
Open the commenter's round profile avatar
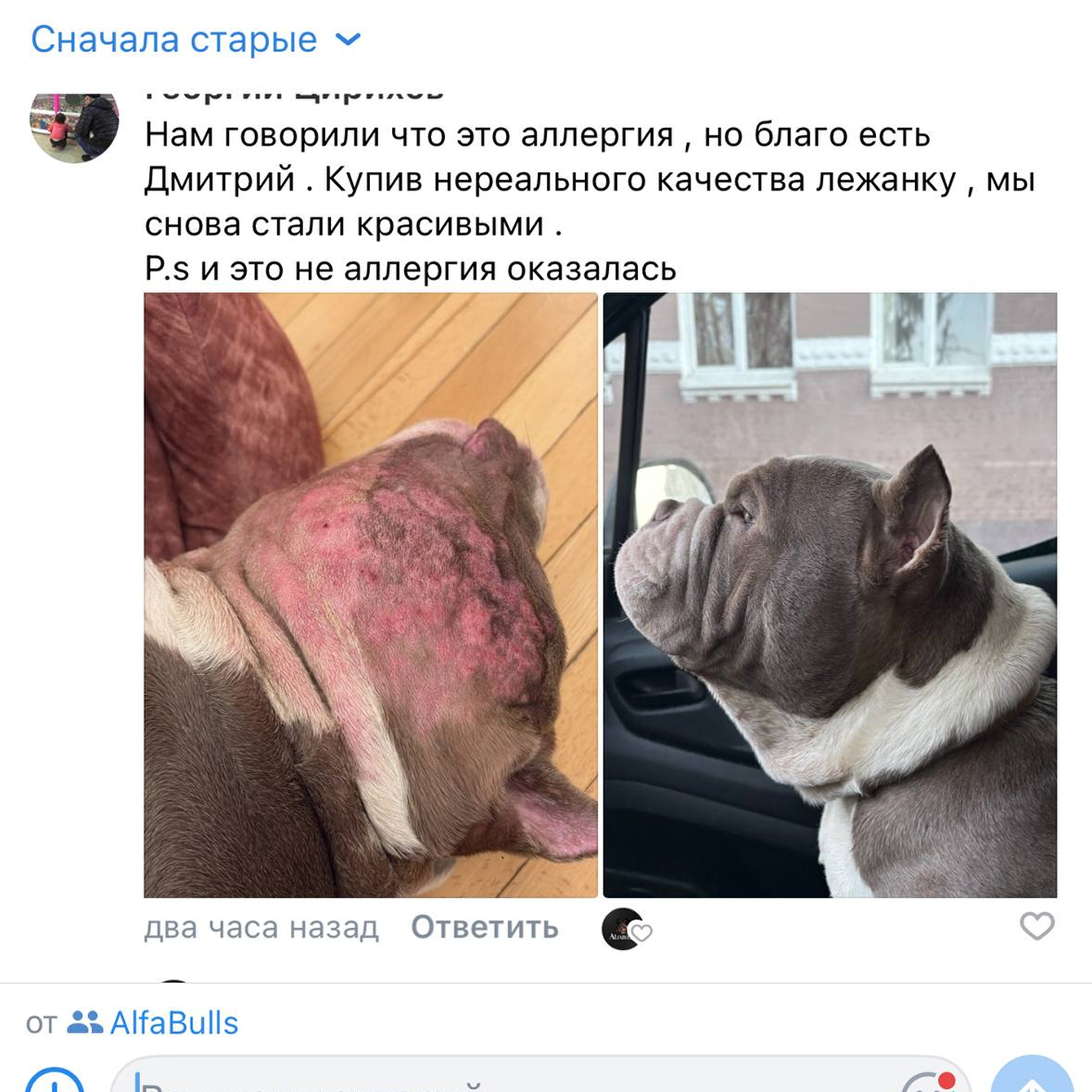click(75, 127)
